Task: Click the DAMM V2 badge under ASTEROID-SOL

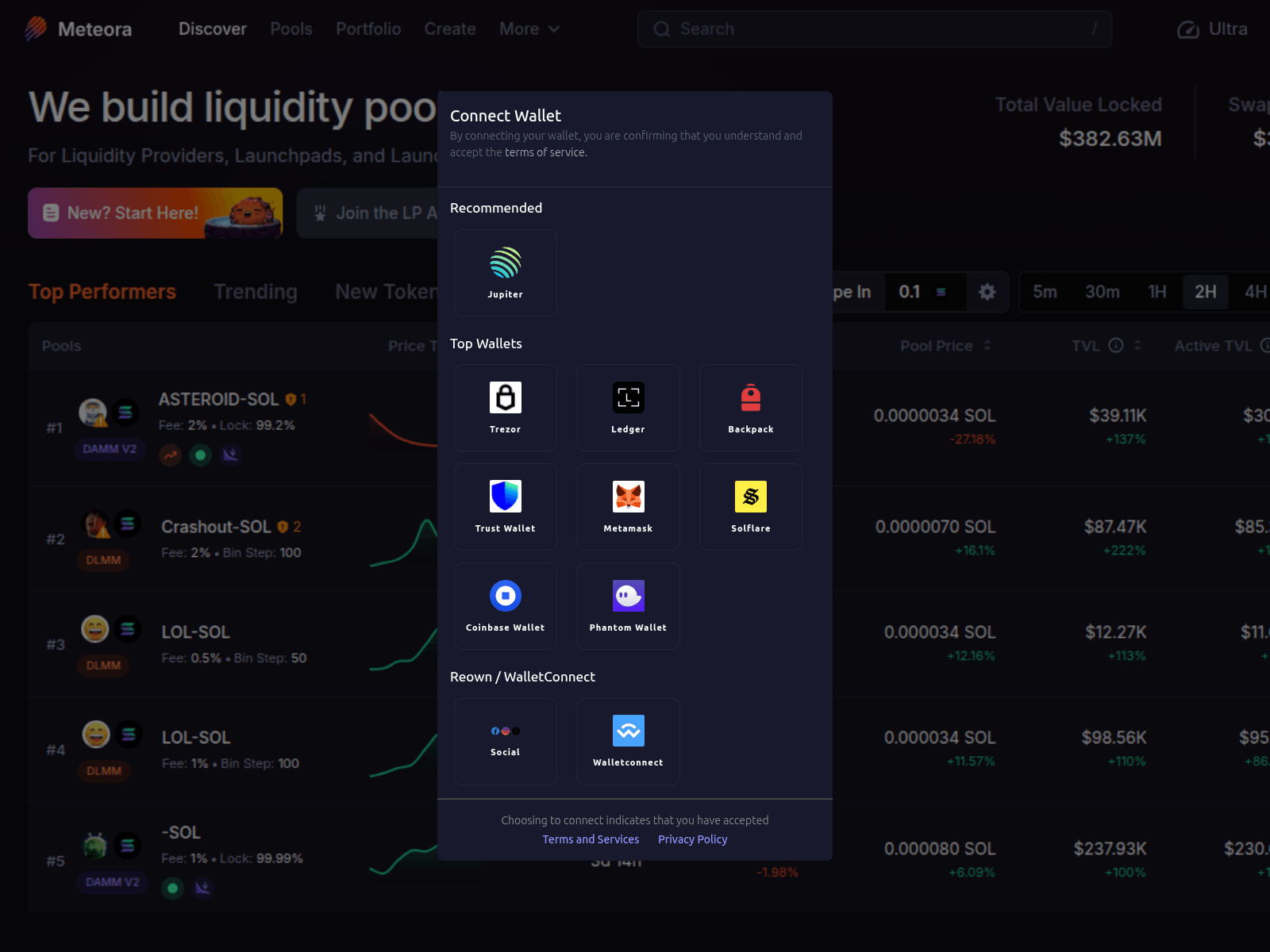Action: [x=110, y=449]
